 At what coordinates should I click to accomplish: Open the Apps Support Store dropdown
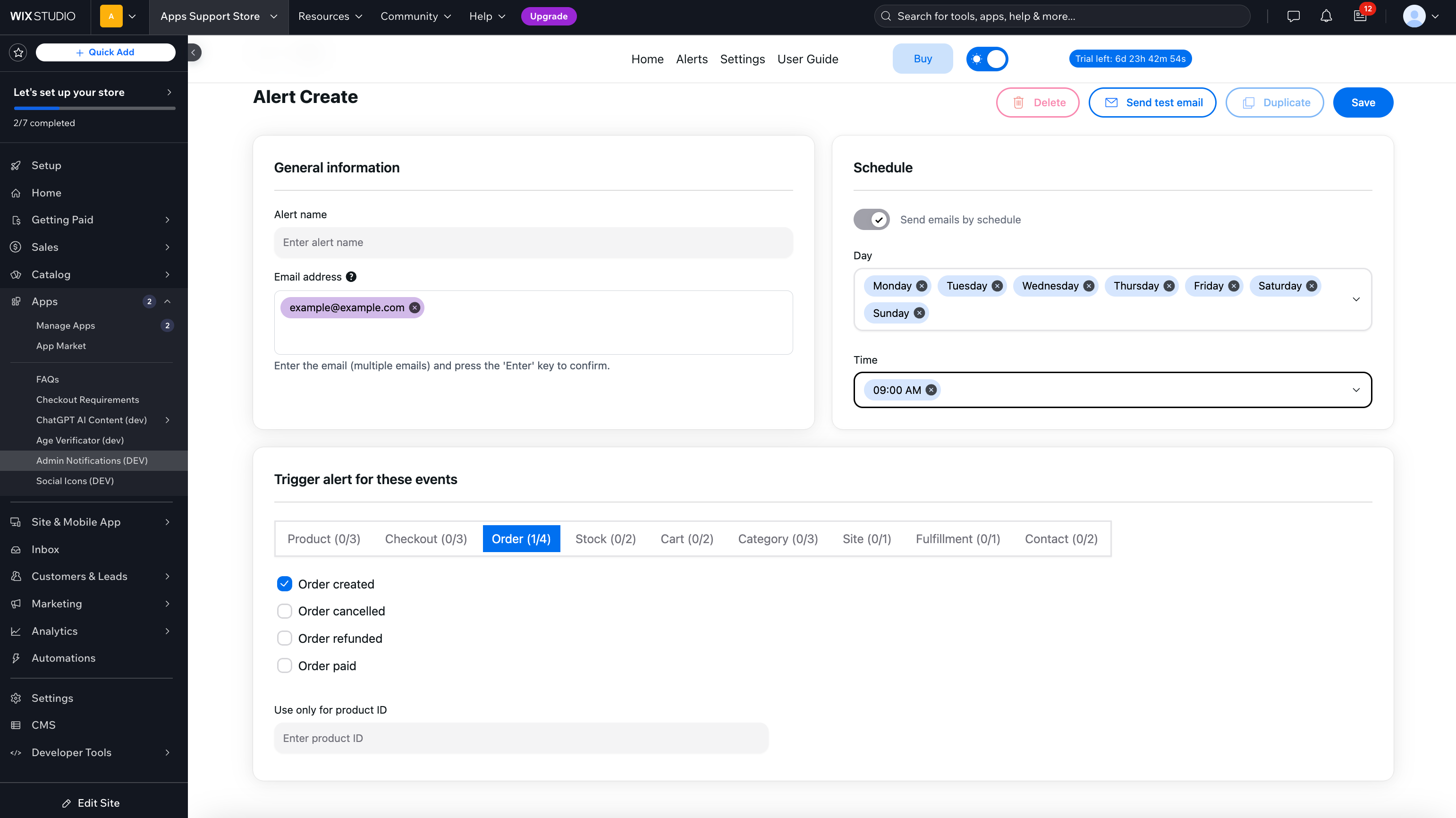[x=219, y=17]
